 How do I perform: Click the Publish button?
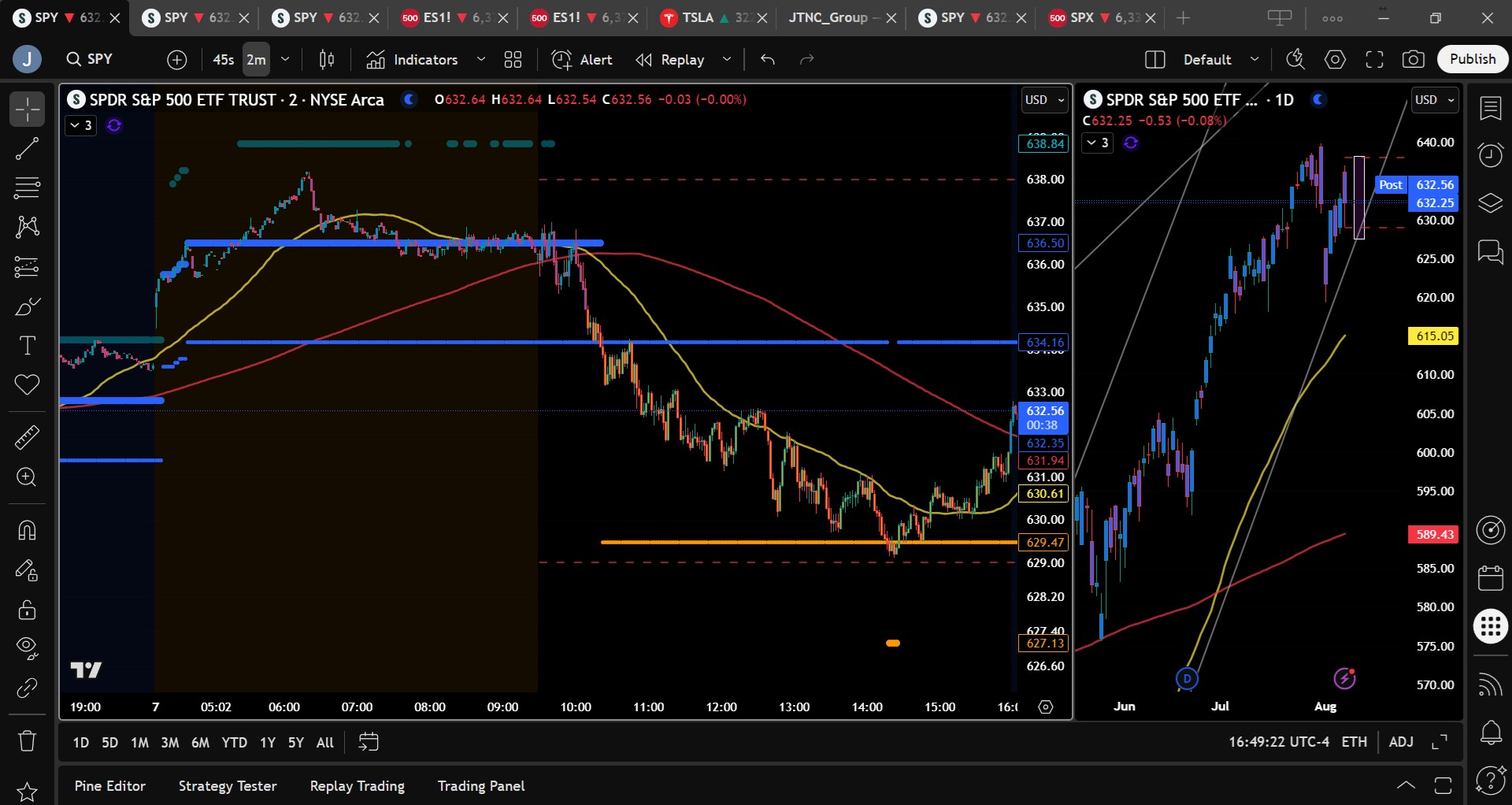(1473, 59)
